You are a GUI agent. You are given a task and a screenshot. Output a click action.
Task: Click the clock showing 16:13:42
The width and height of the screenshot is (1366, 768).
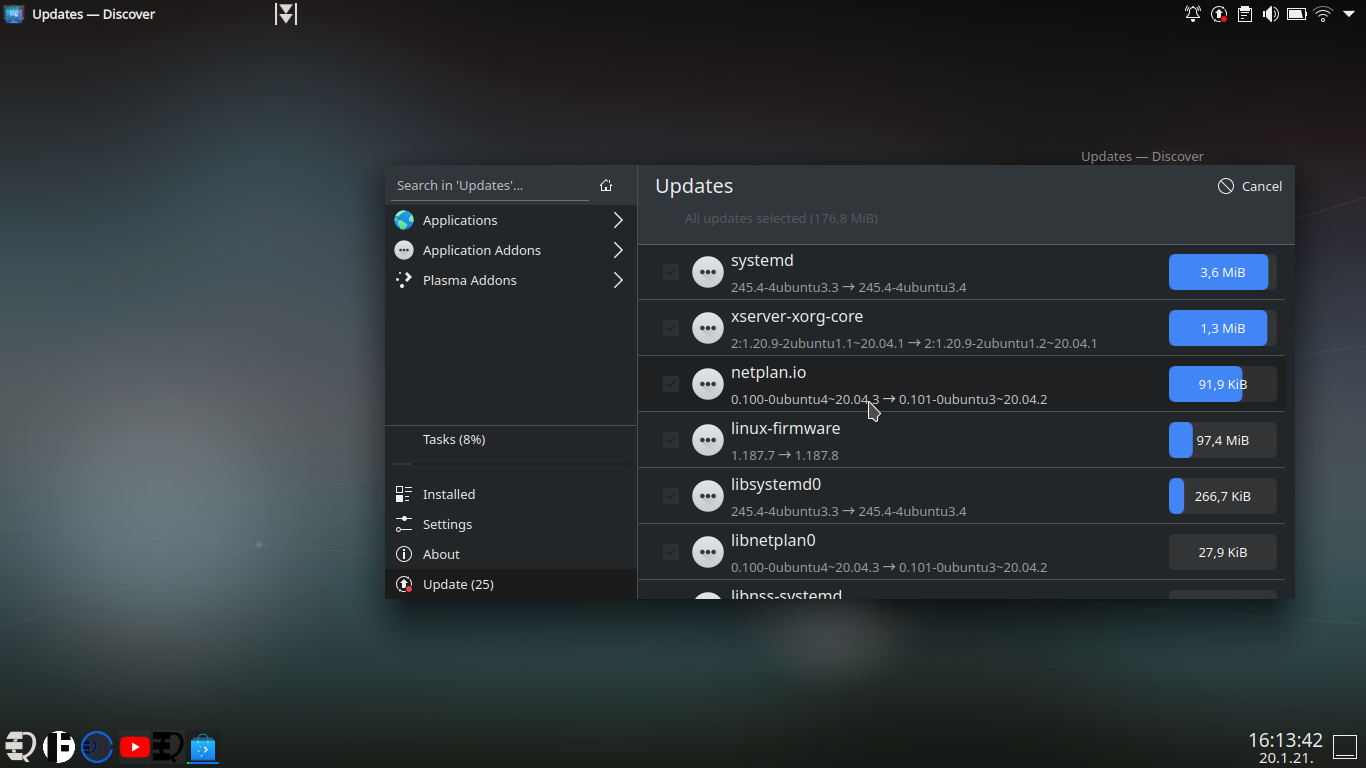pyautogui.click(x=1285, y=740)
